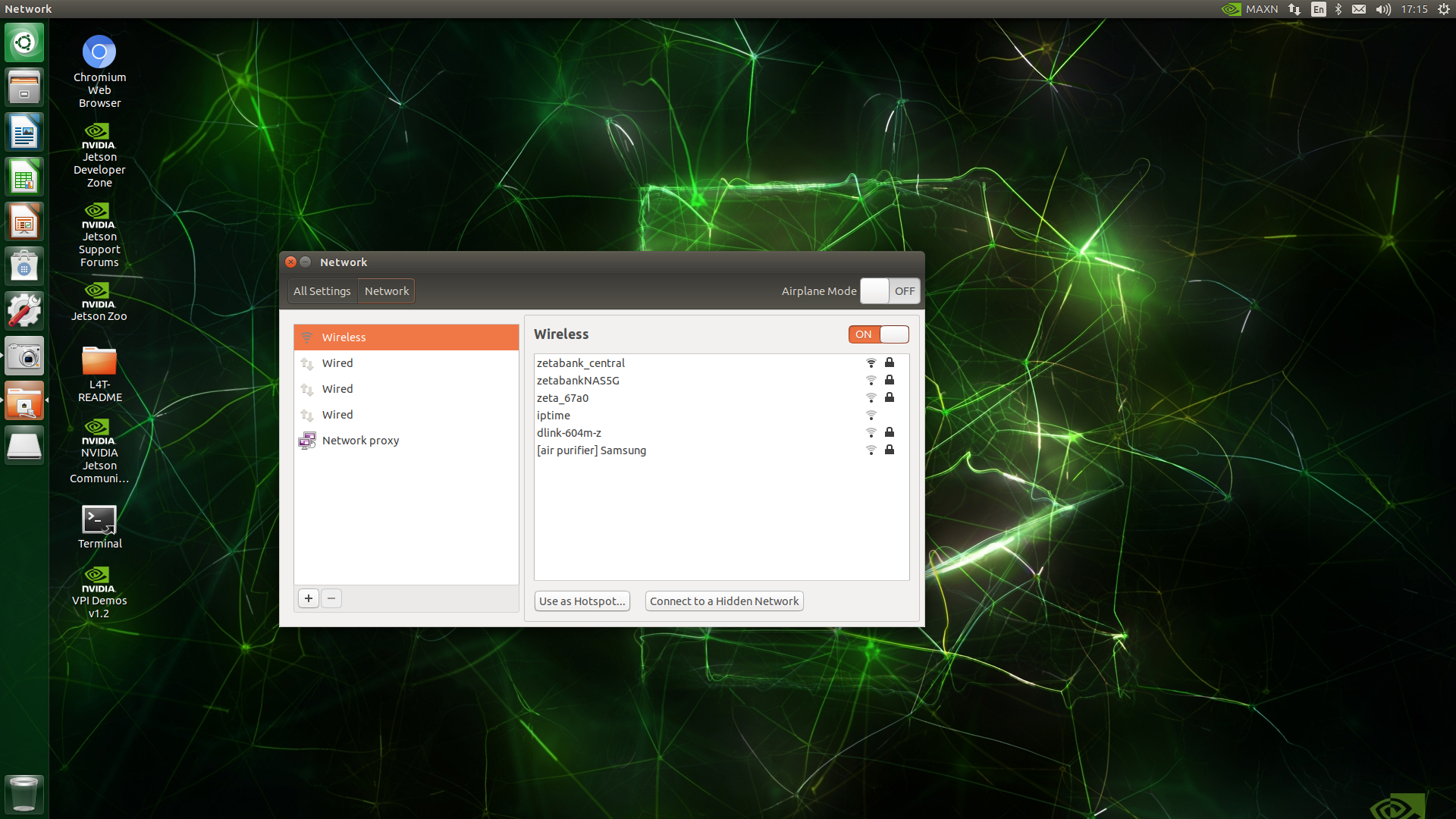Connect to [air purifier] Samsung network
Screen dimensions: 1456x819
721,450
